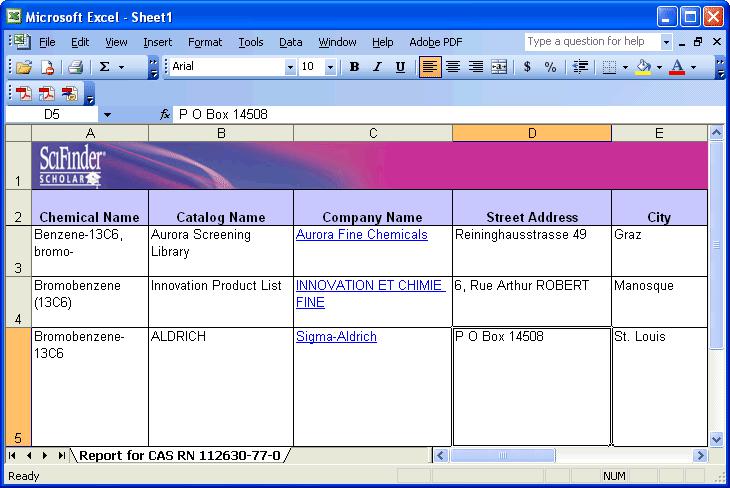Screen dimensions: 730x488
Task: Apply the Fill Color bucket
Action: tap(644, 67)
